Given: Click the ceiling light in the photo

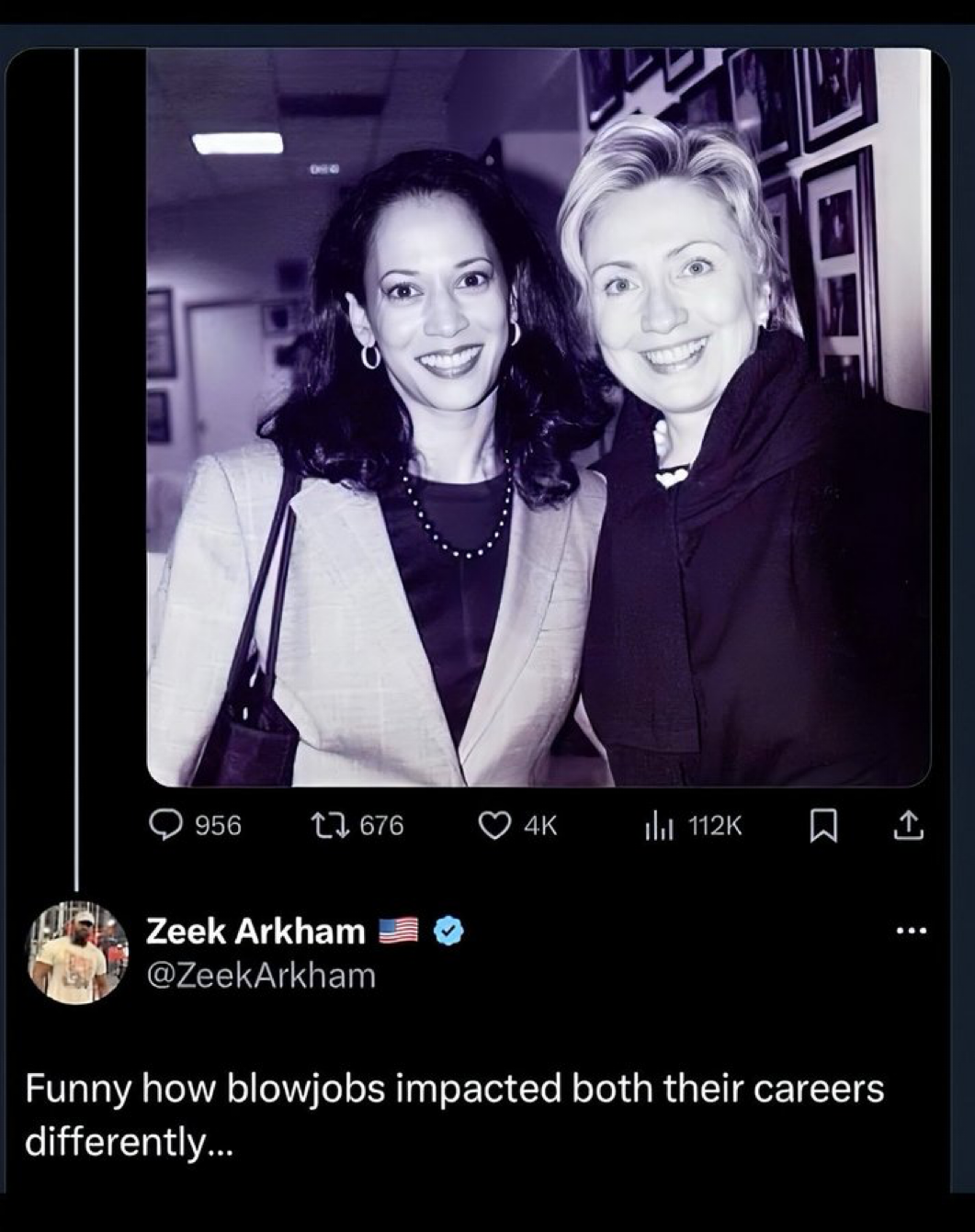Looking at the screenshot, I should 237,143.
